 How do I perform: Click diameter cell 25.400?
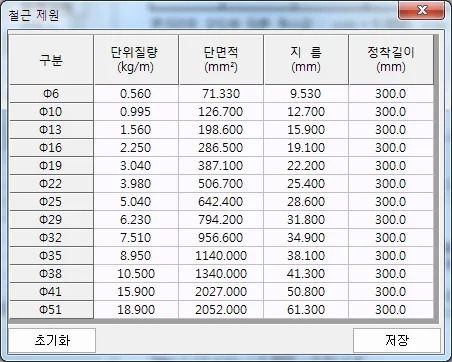306,184
